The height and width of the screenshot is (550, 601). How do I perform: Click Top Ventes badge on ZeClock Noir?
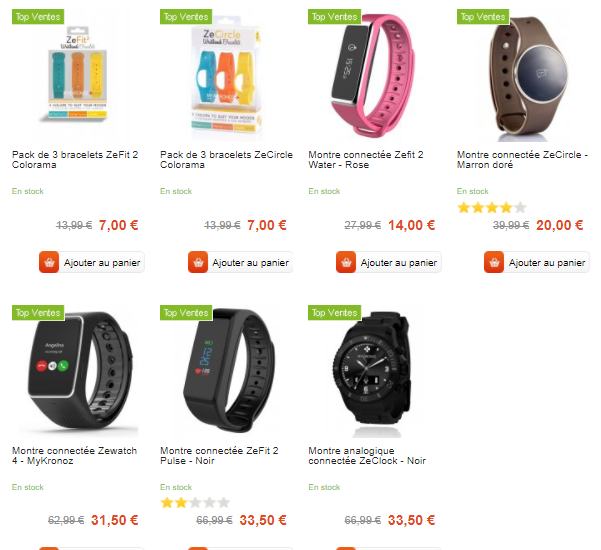pyautogui.click(x=335, y=313)
